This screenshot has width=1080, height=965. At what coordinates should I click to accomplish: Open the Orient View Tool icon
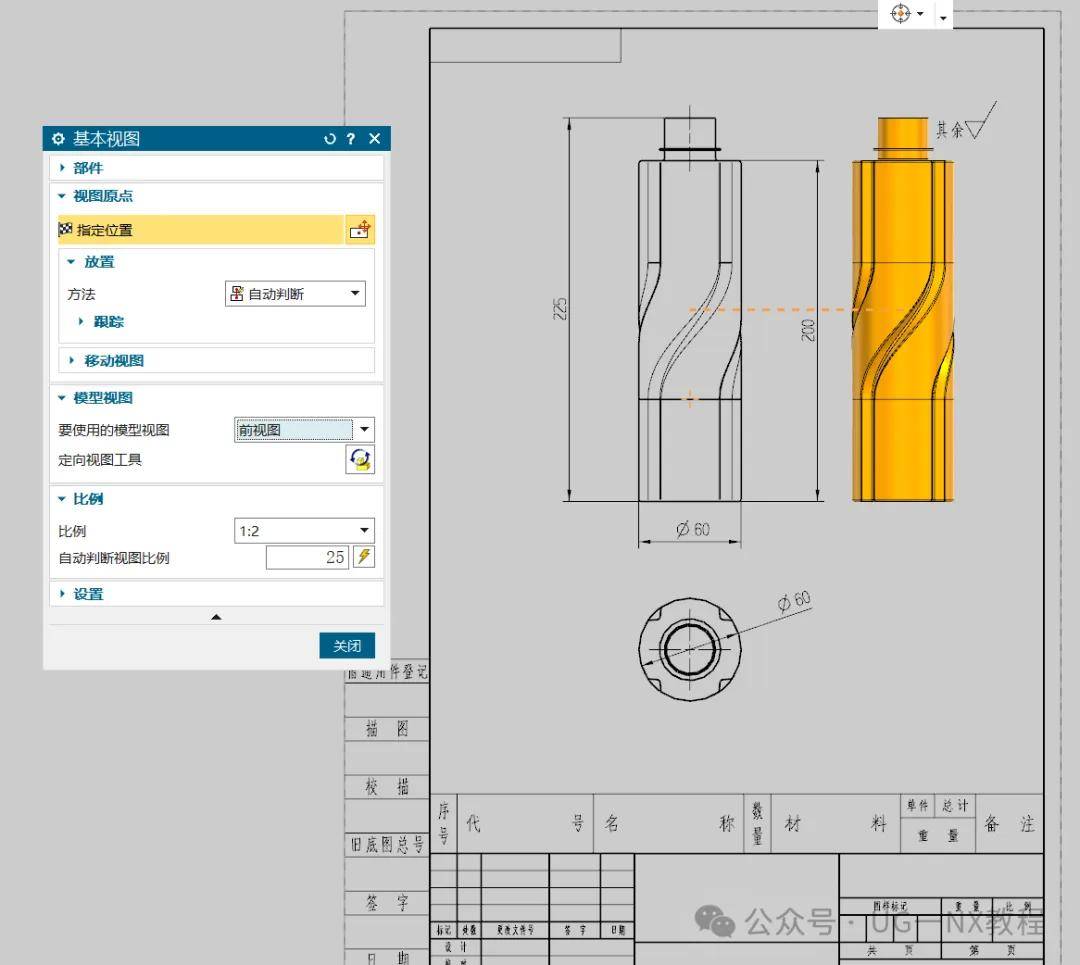pyautogui.click(x=360, y=459)
